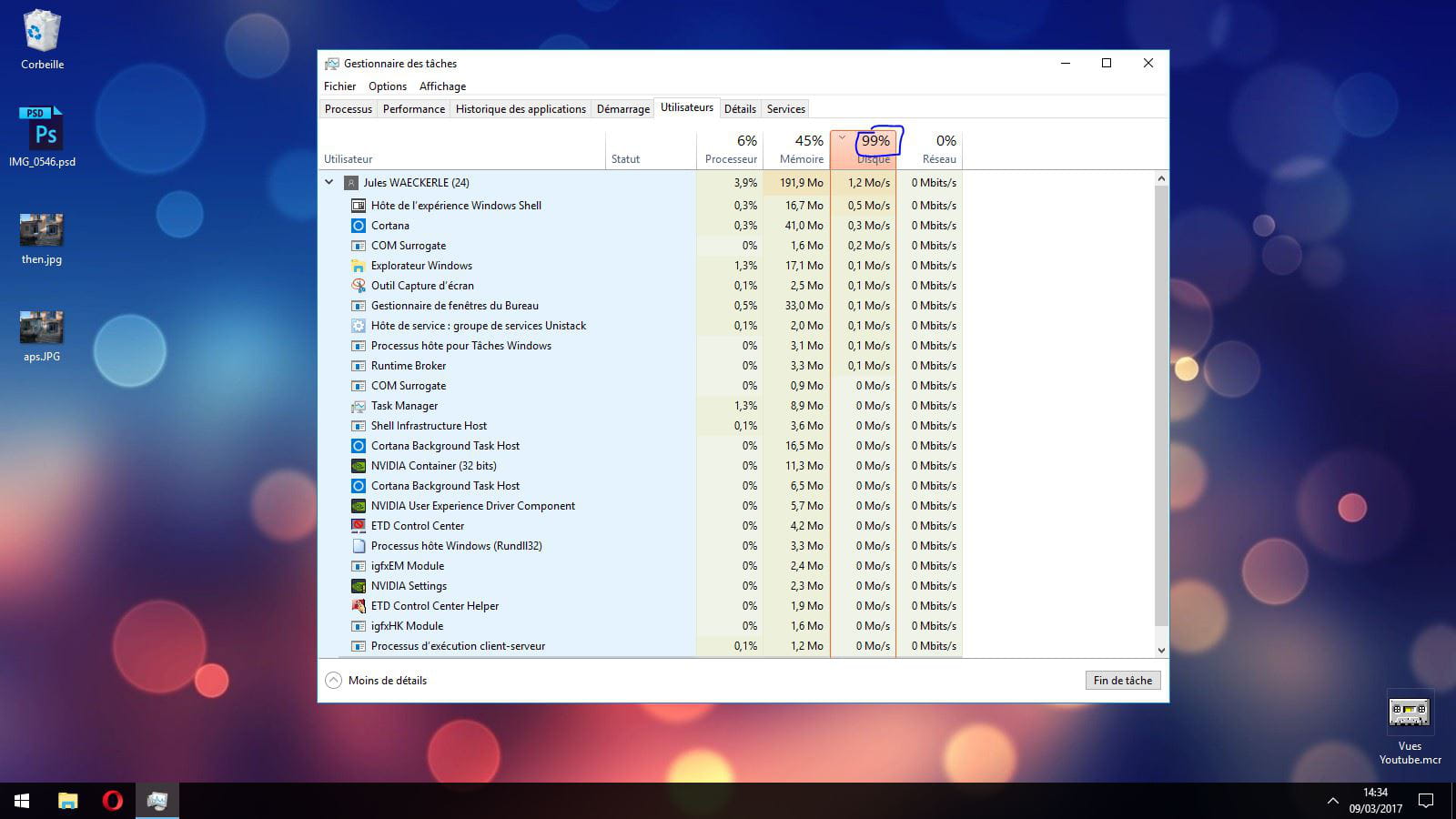Collapse view with Moins de détails

click(x=376, y=681)
